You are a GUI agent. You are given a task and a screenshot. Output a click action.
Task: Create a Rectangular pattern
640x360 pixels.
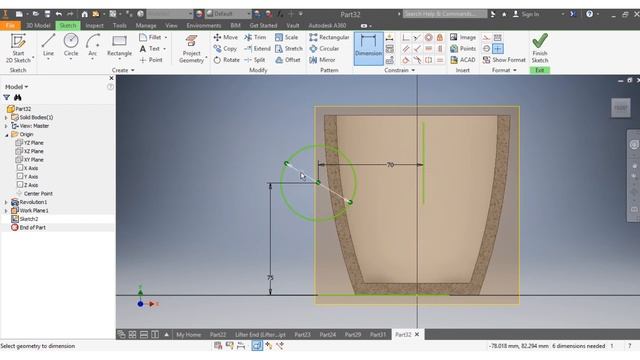329,37
